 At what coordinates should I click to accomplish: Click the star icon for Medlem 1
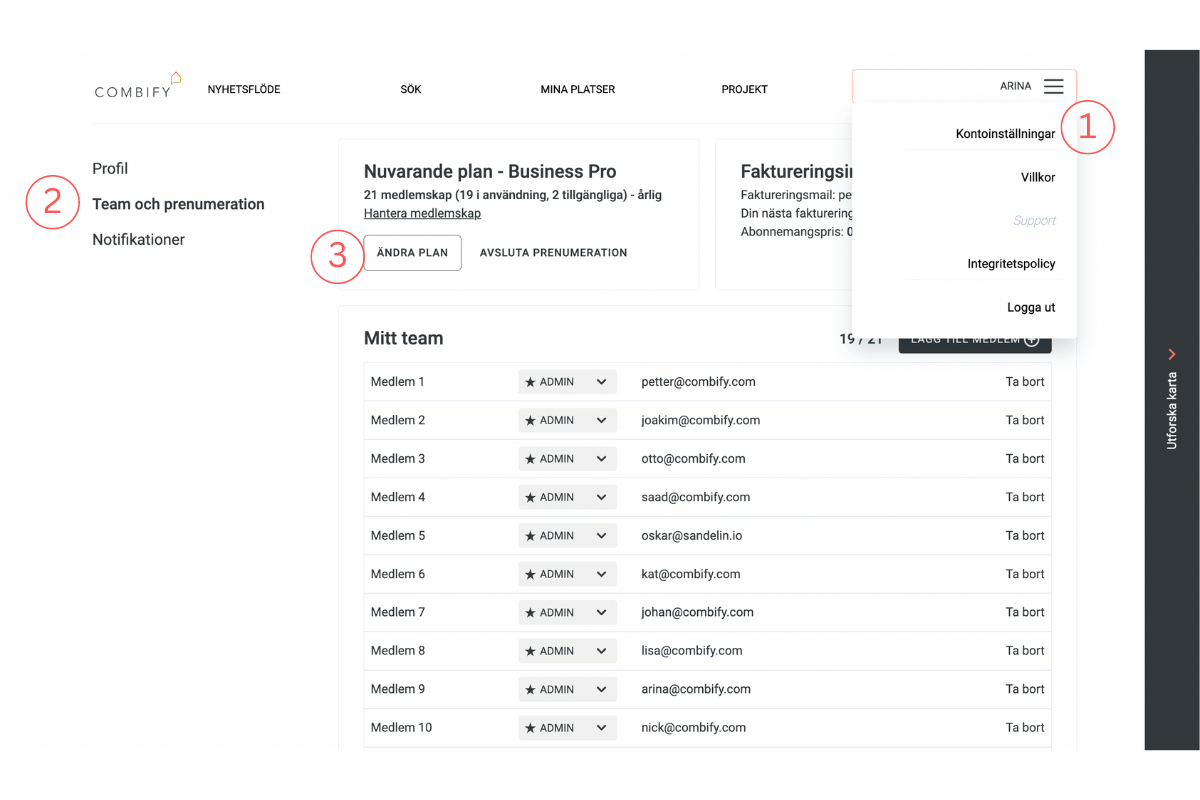tap(530, 382)
